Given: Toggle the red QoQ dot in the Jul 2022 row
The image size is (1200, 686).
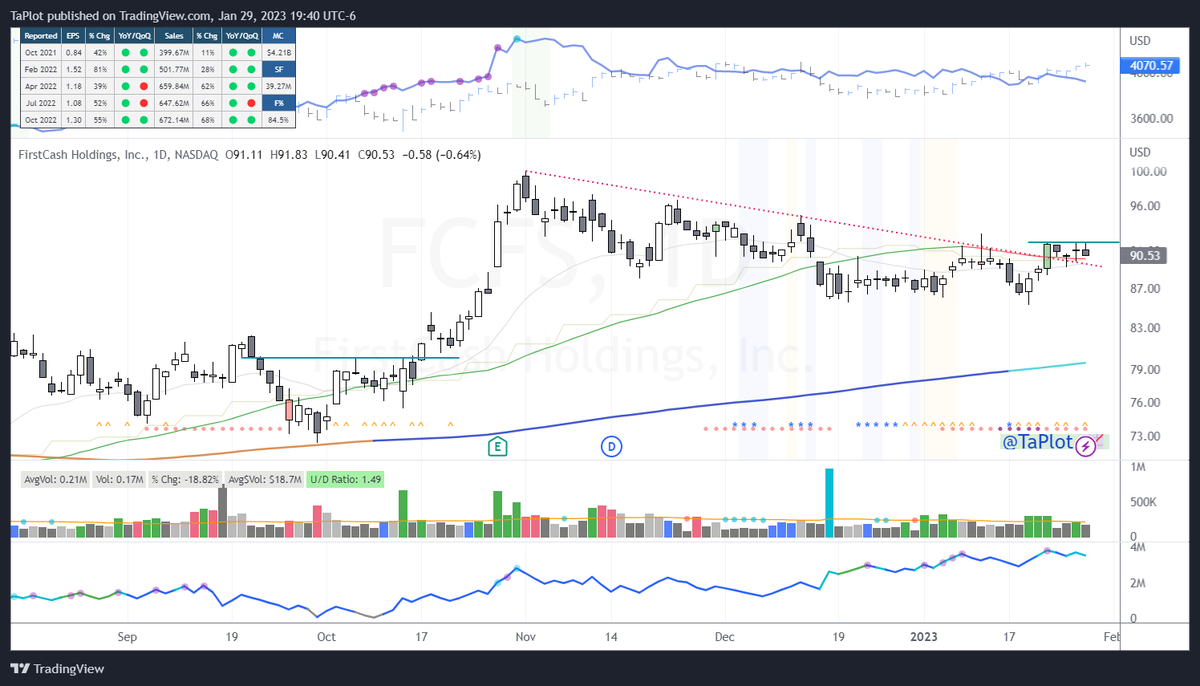Looking at the screenshot, I should [x=144, y=103].
